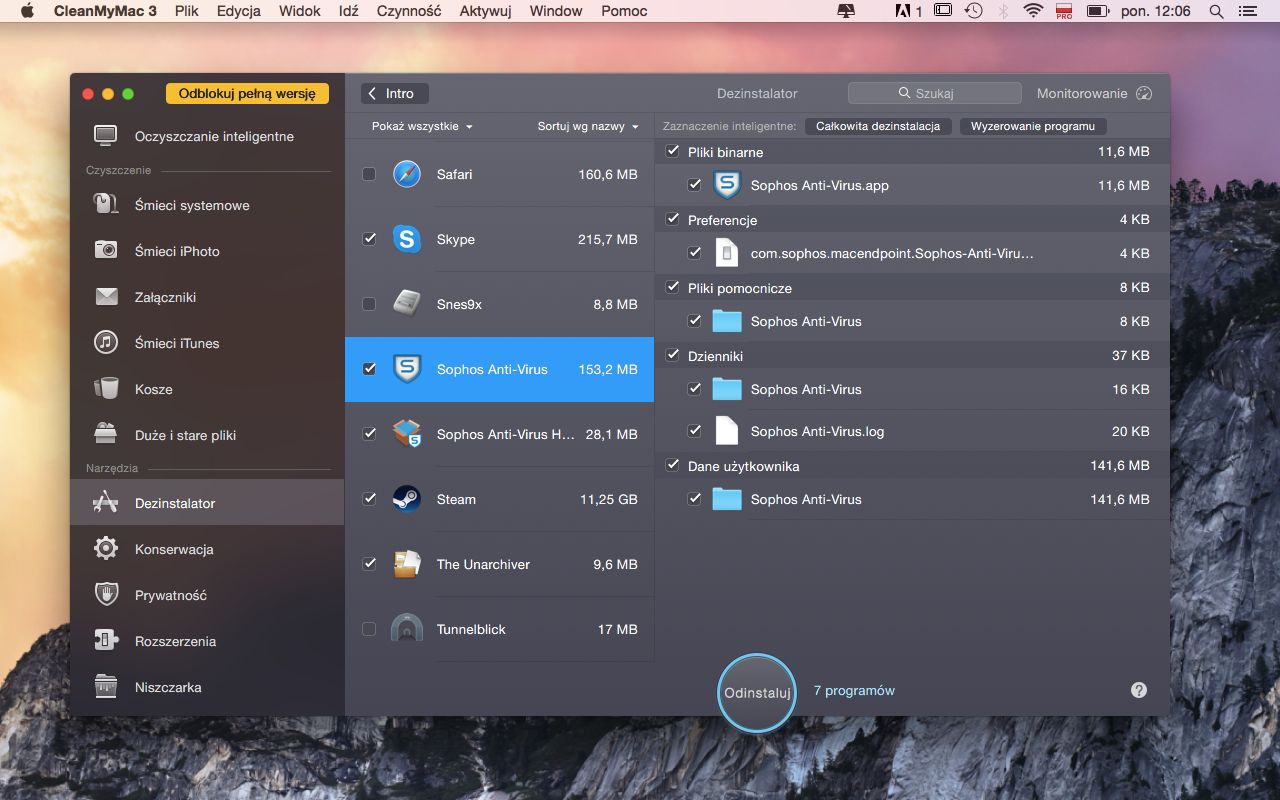Click The Unarchiver app icon
This screenshot has width=1280, height=800.
point(407,564)
